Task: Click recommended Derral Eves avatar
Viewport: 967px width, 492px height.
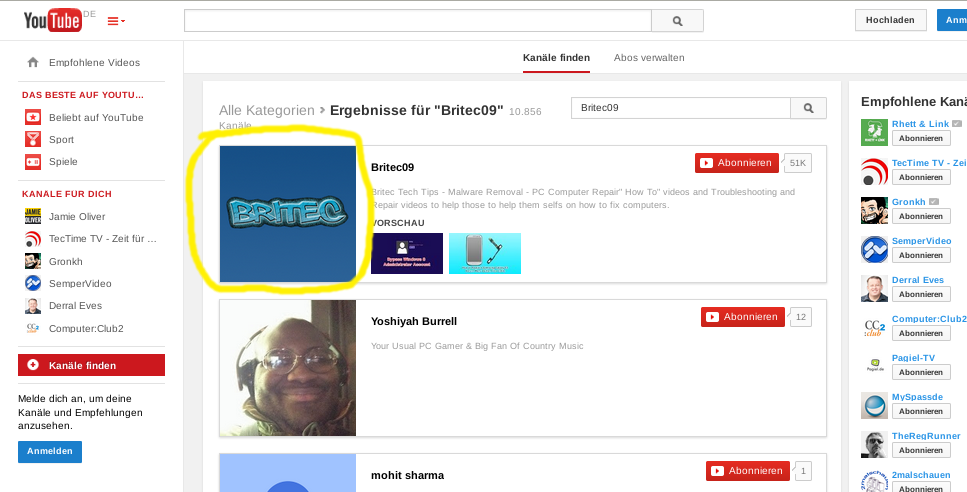Action: [874, 289]
